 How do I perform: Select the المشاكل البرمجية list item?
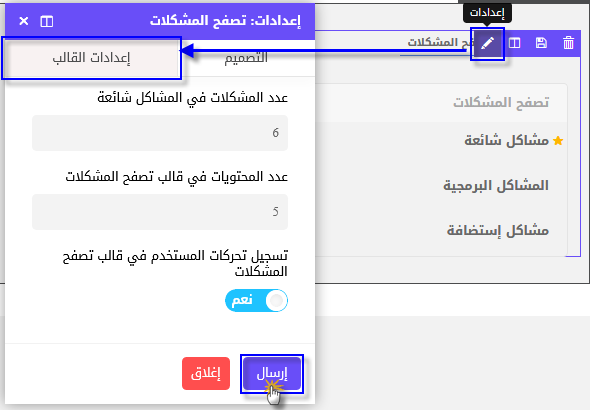496,186
